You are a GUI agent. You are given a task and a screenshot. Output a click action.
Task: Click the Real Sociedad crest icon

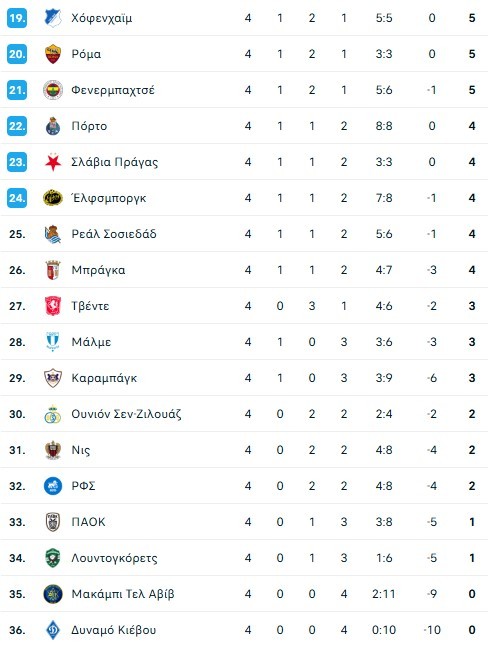(53, 234)
